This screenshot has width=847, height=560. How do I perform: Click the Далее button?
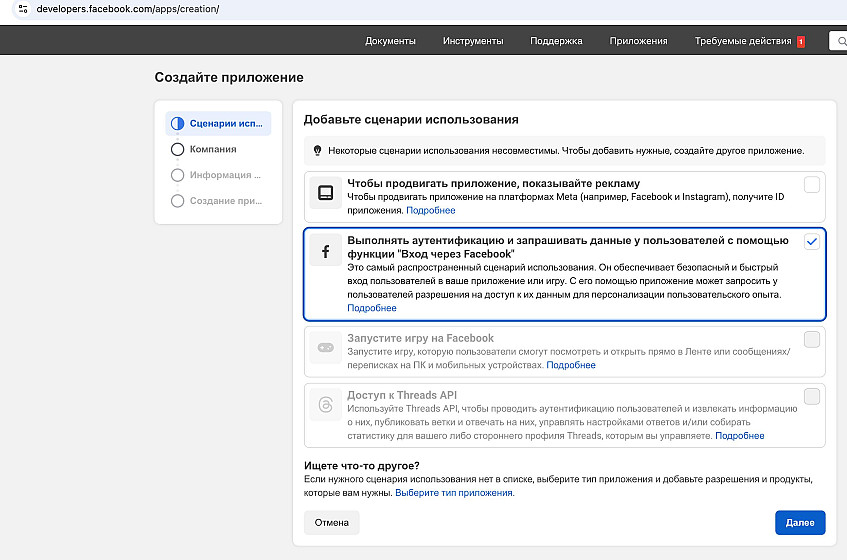click(x=800, y=523)
